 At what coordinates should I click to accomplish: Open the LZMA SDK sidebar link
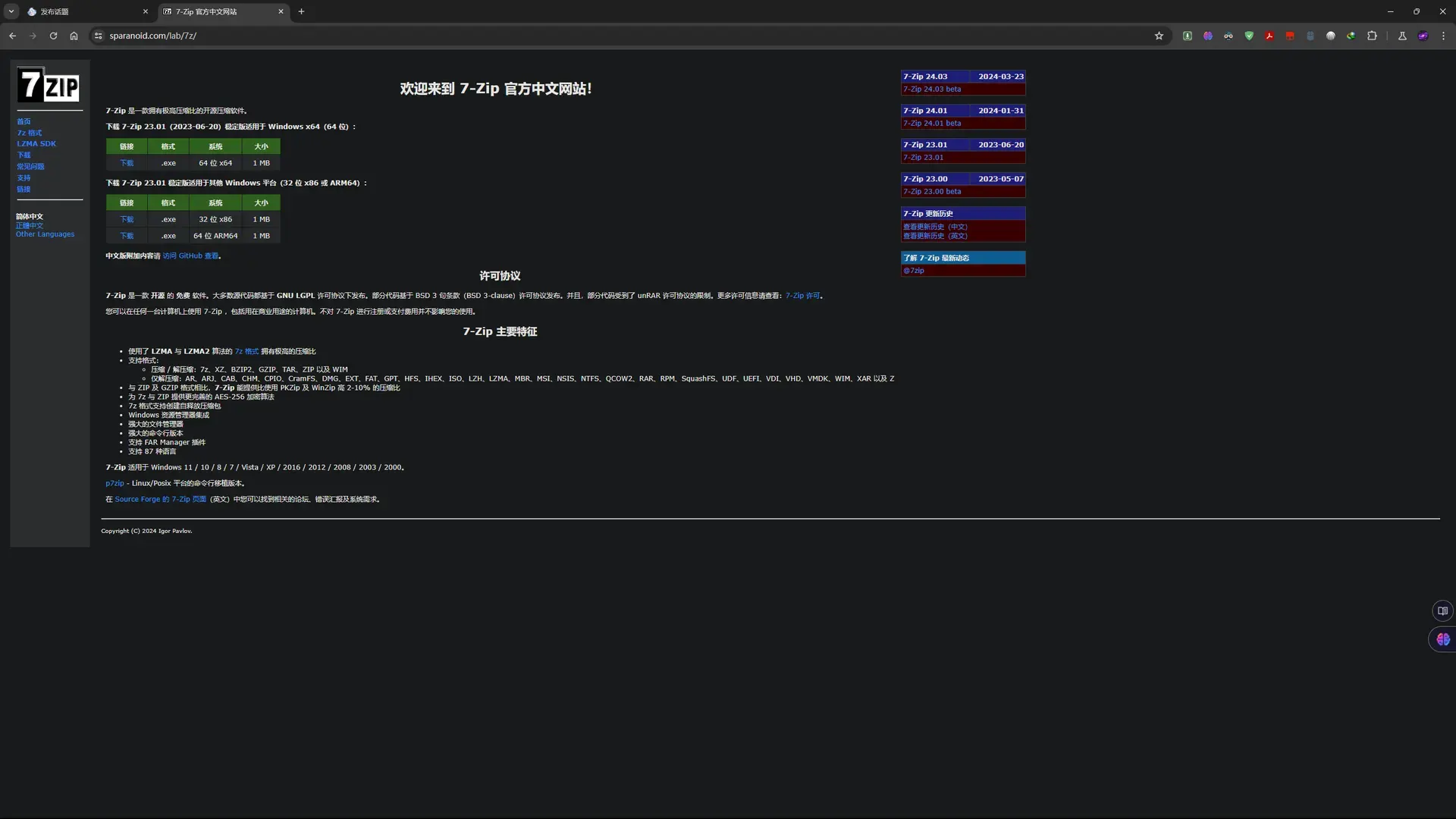[36, 143]
